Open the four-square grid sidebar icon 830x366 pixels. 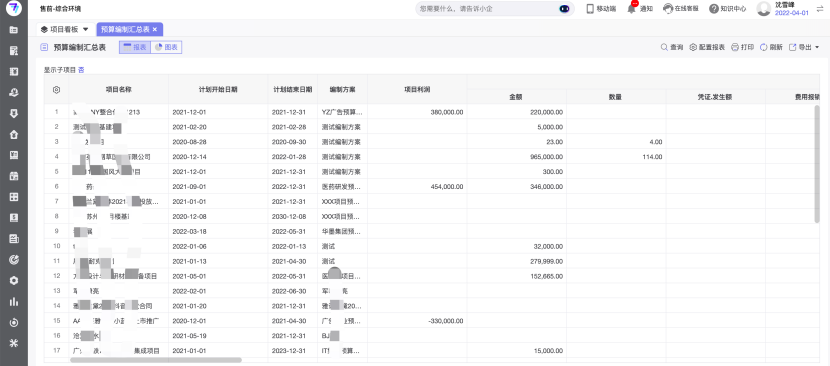[x=14, y=197]
